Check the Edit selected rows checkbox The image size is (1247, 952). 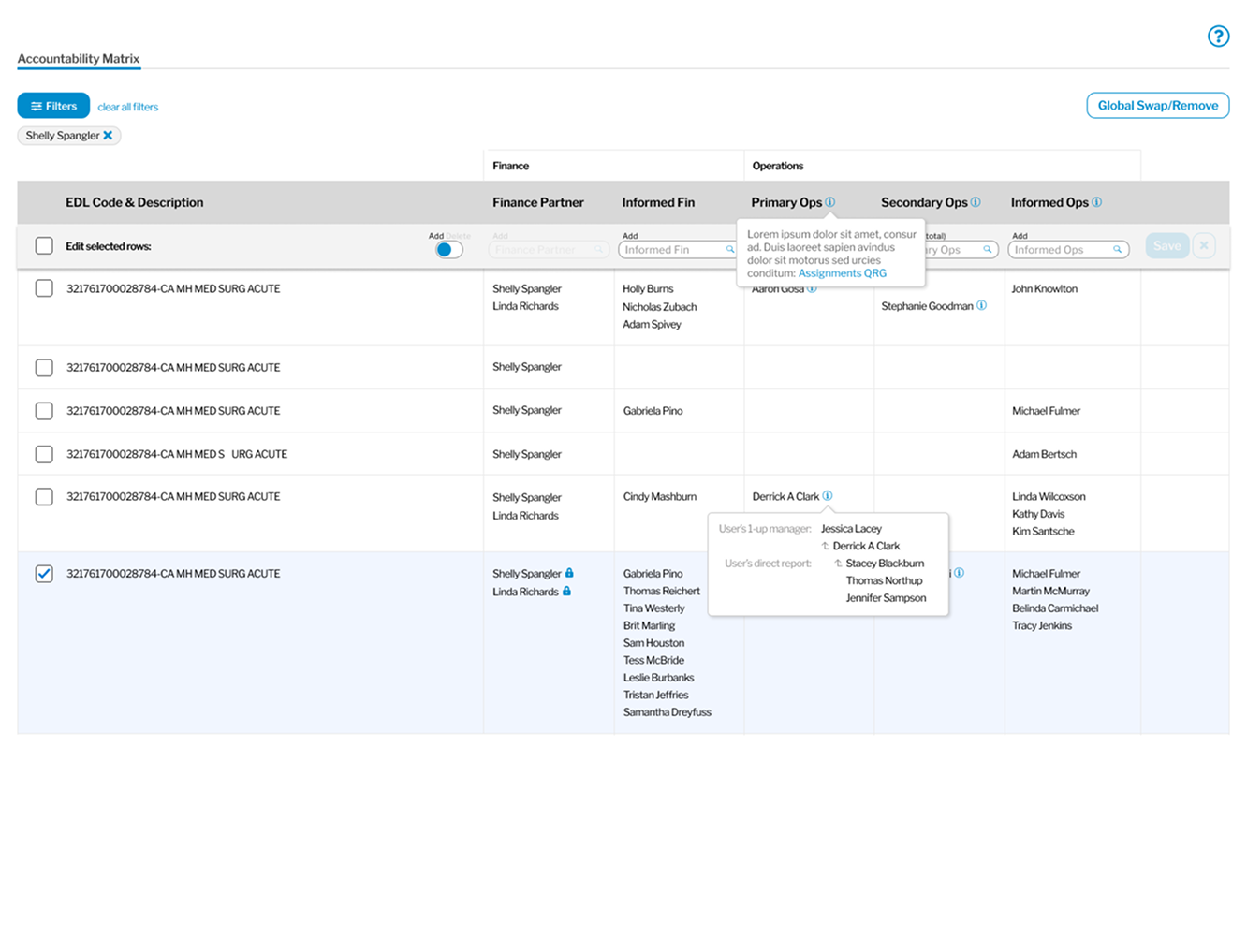point(44,246)
